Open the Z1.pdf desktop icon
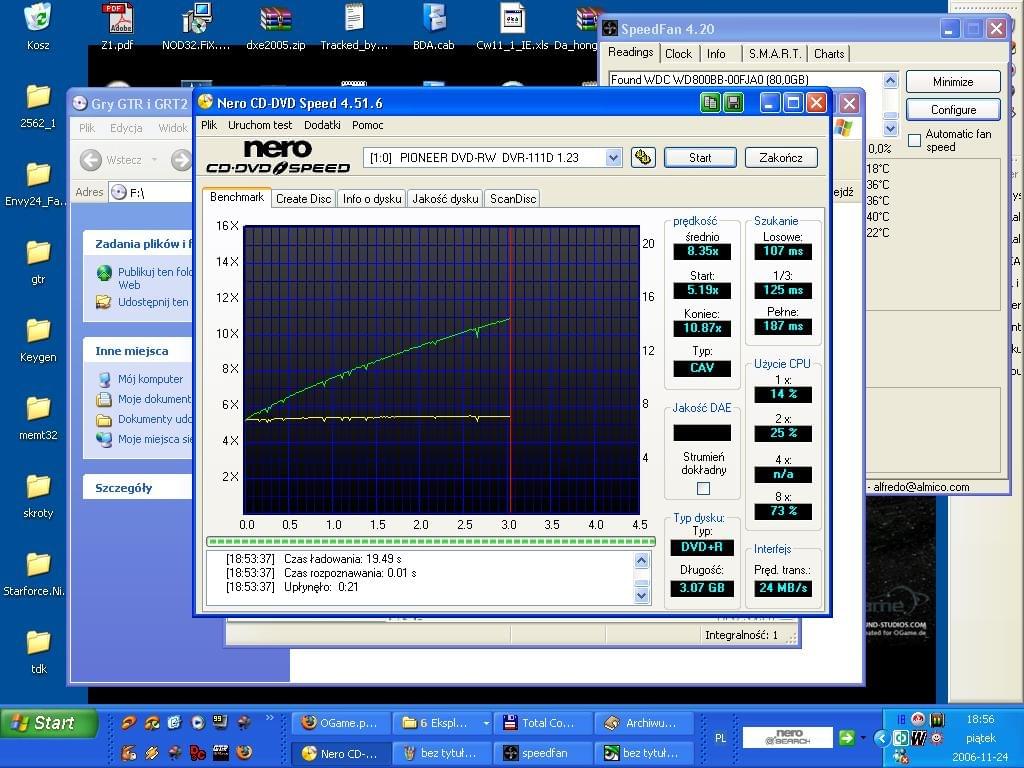Image resolution: width=1024 pixels, height=768 pixels. pos(118,25)
